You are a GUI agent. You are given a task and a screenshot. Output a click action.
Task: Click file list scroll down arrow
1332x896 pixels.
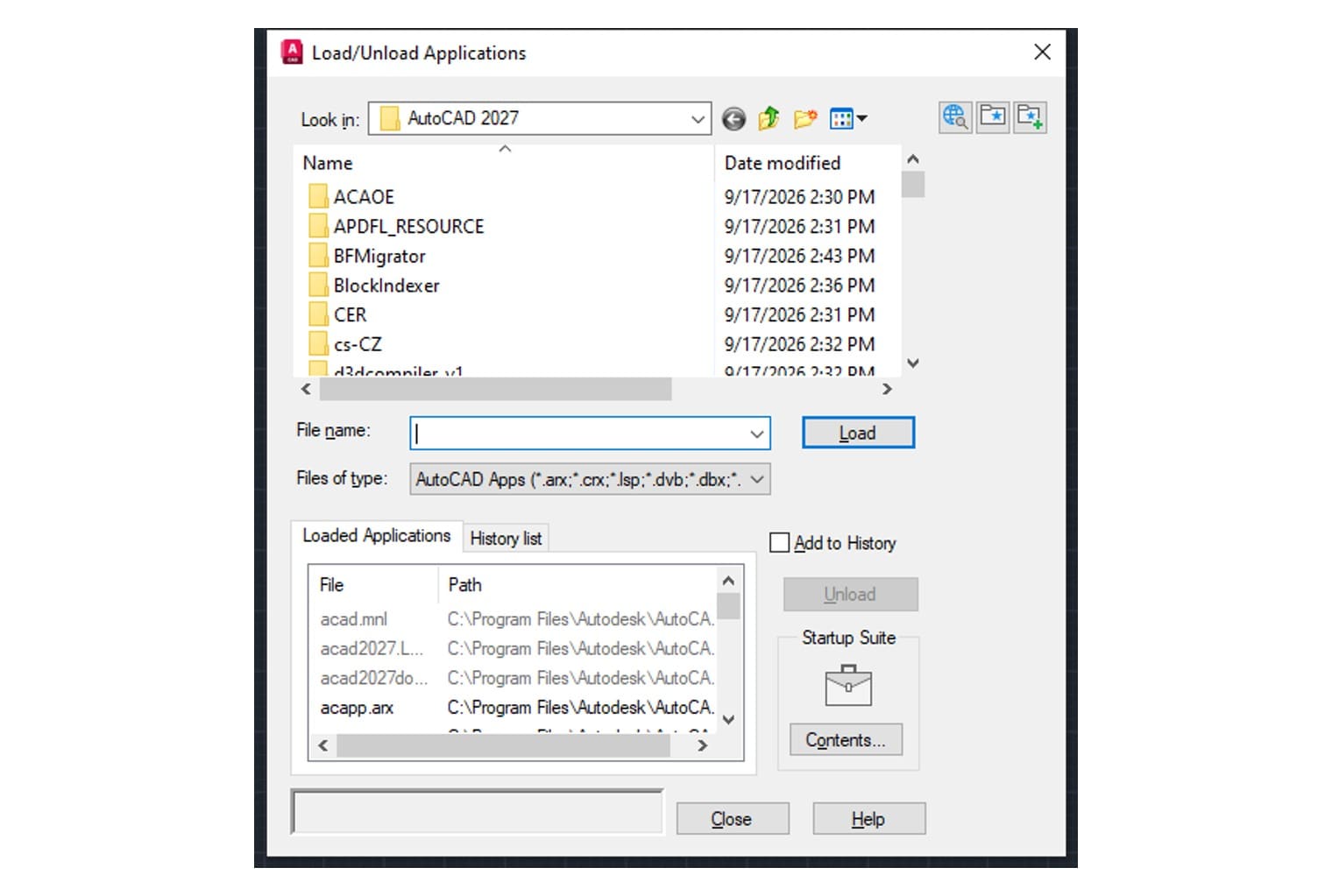point(913,363)
